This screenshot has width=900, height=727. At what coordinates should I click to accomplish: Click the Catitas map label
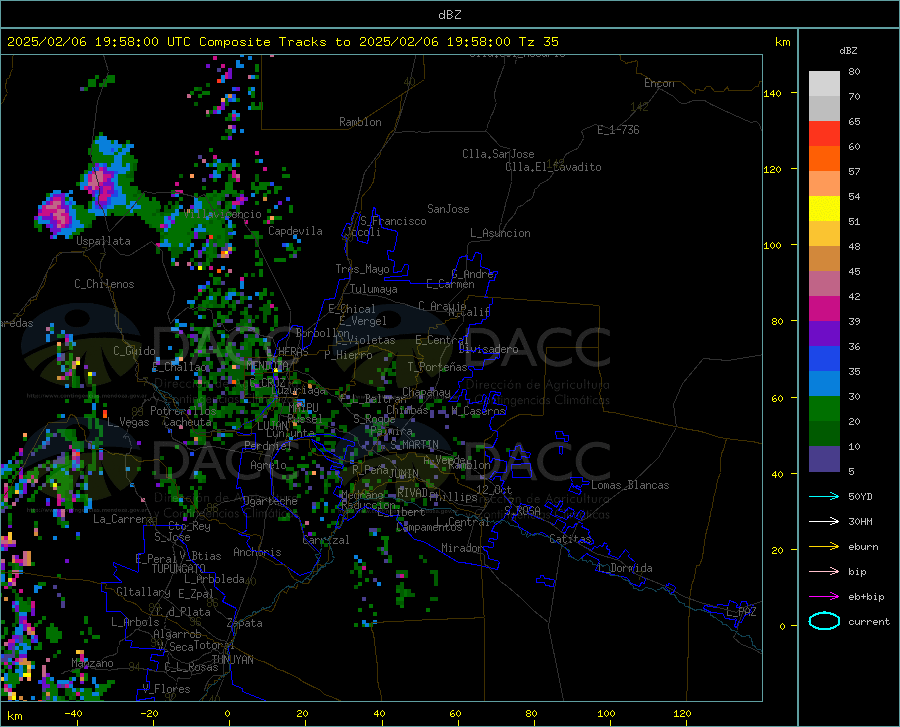click(571, 539)
